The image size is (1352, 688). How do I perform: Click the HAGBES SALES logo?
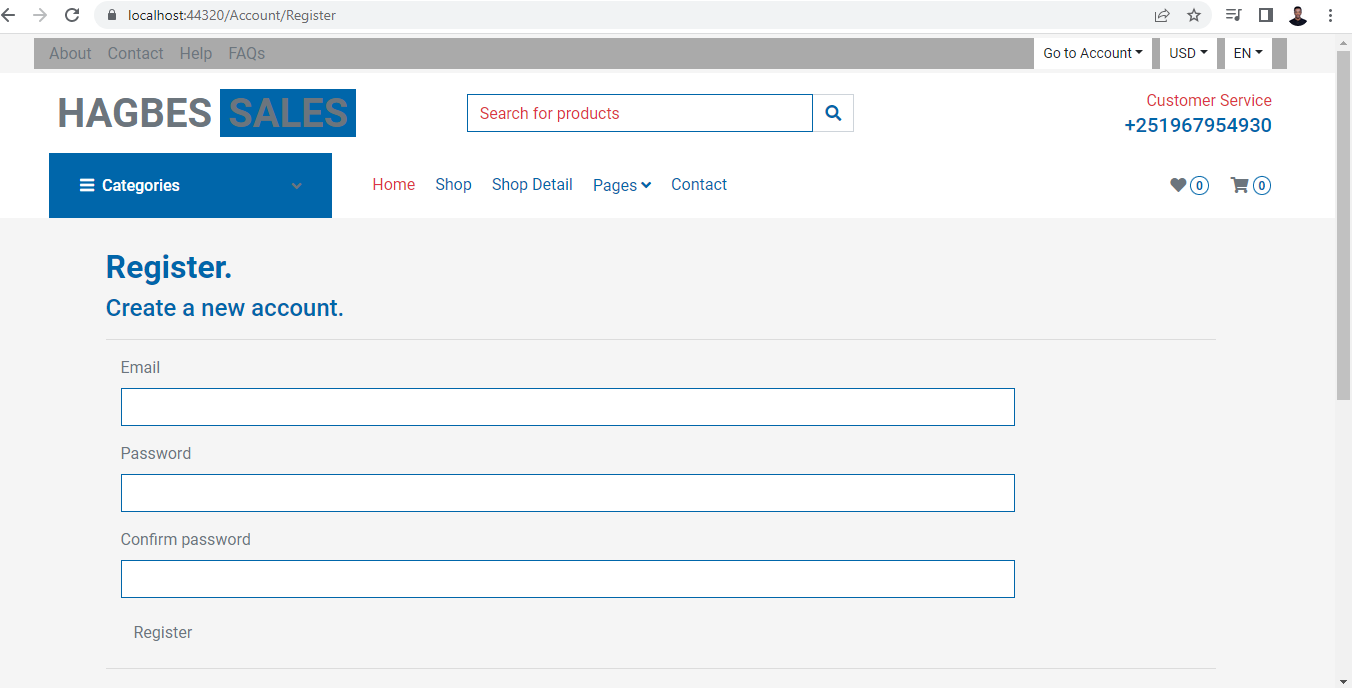[206, 113]
